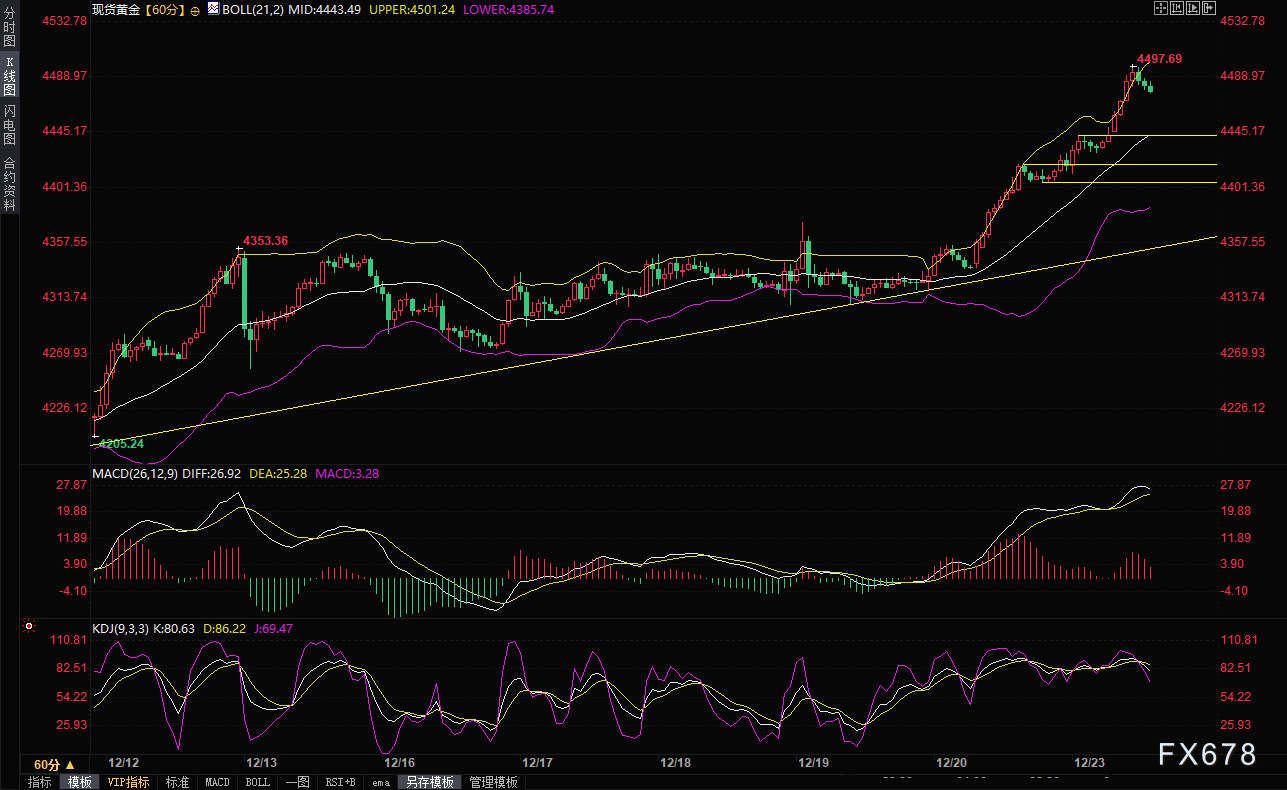Screen dimensions: 1287x790
Task: Open the 60分 period selector dropdown
Action: [x=54, y=765]
